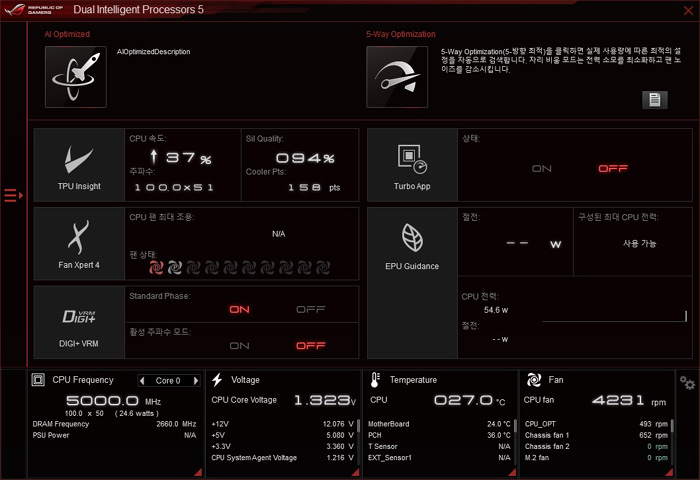The height and width of the screenshot is (480, 700).
Task: Open the TPU Insight panel
Action: pos(79,165)
